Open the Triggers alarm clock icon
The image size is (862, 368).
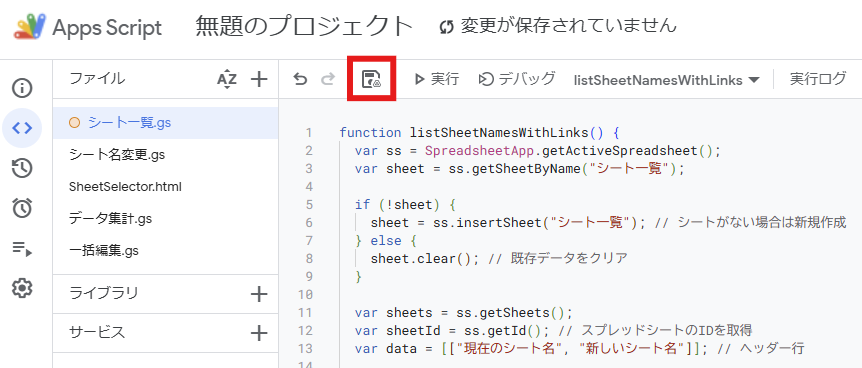tap(22, 208)
